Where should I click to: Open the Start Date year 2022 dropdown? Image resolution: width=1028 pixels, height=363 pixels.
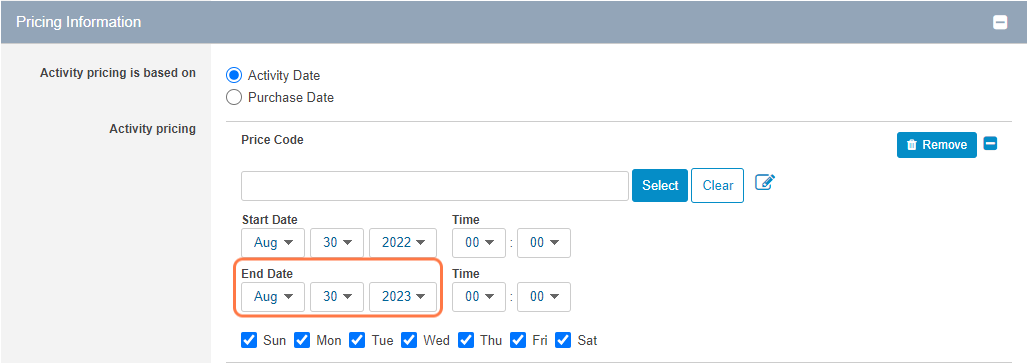coord(403,242)
